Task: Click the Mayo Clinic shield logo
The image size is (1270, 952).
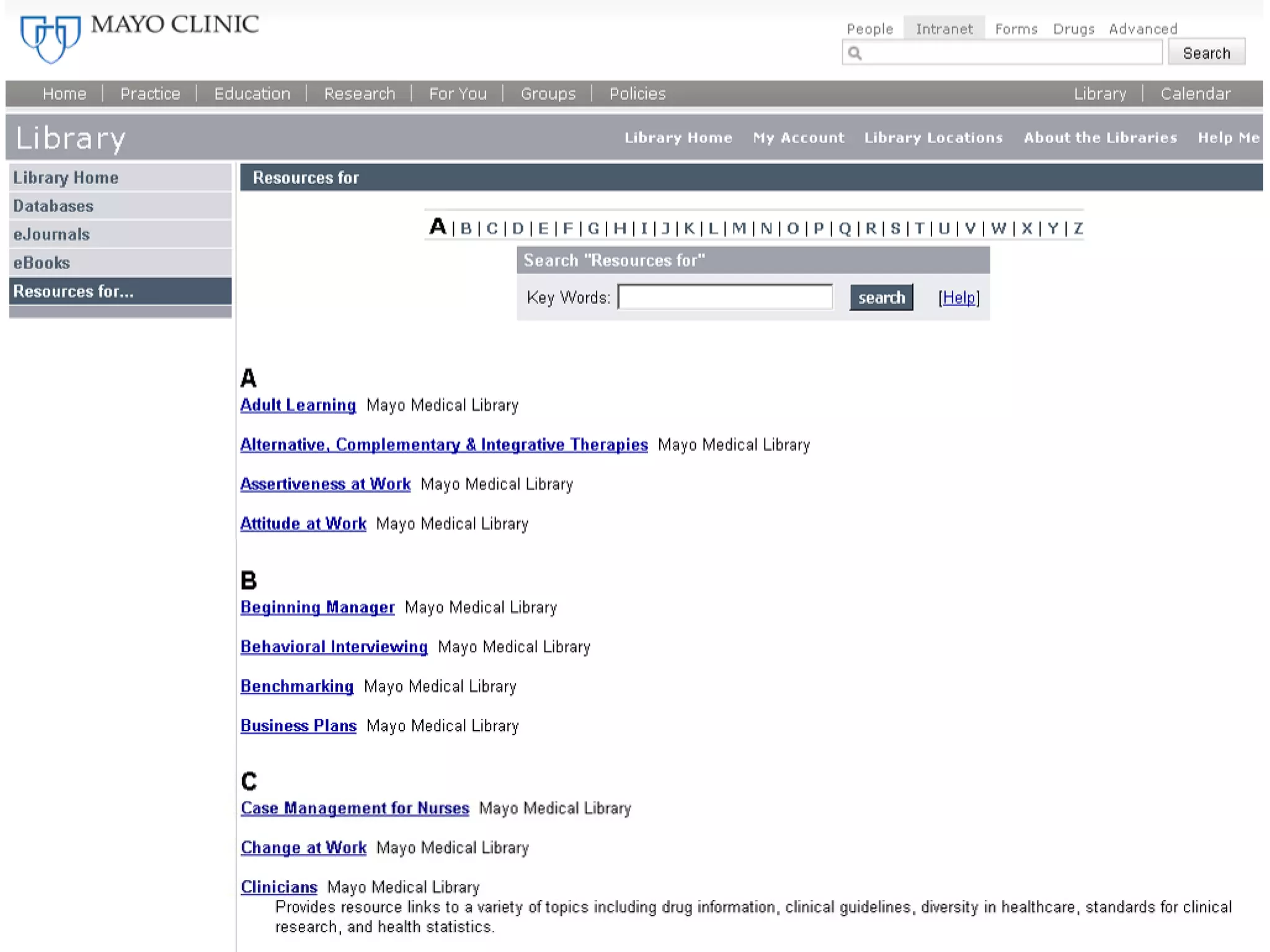Action: click(x=50, y=39)
